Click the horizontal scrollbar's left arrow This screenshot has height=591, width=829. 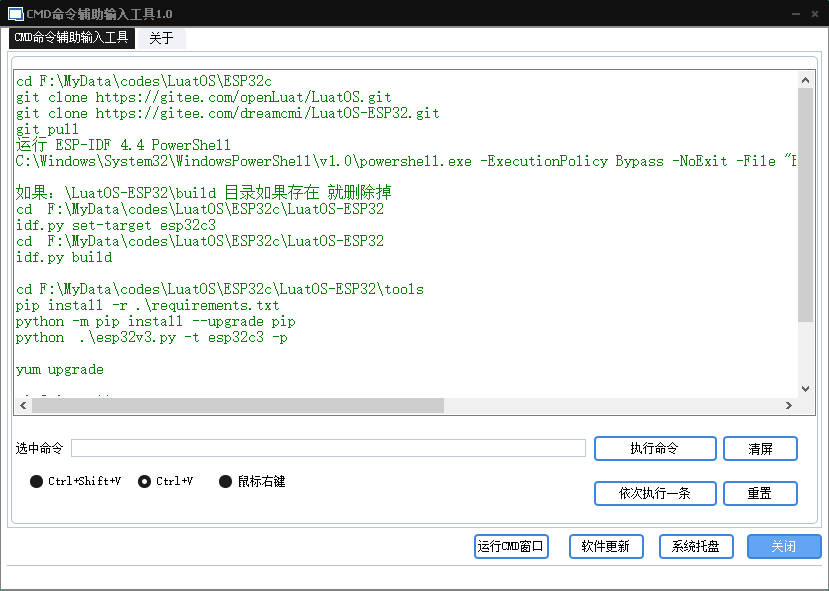pos(23,406)
